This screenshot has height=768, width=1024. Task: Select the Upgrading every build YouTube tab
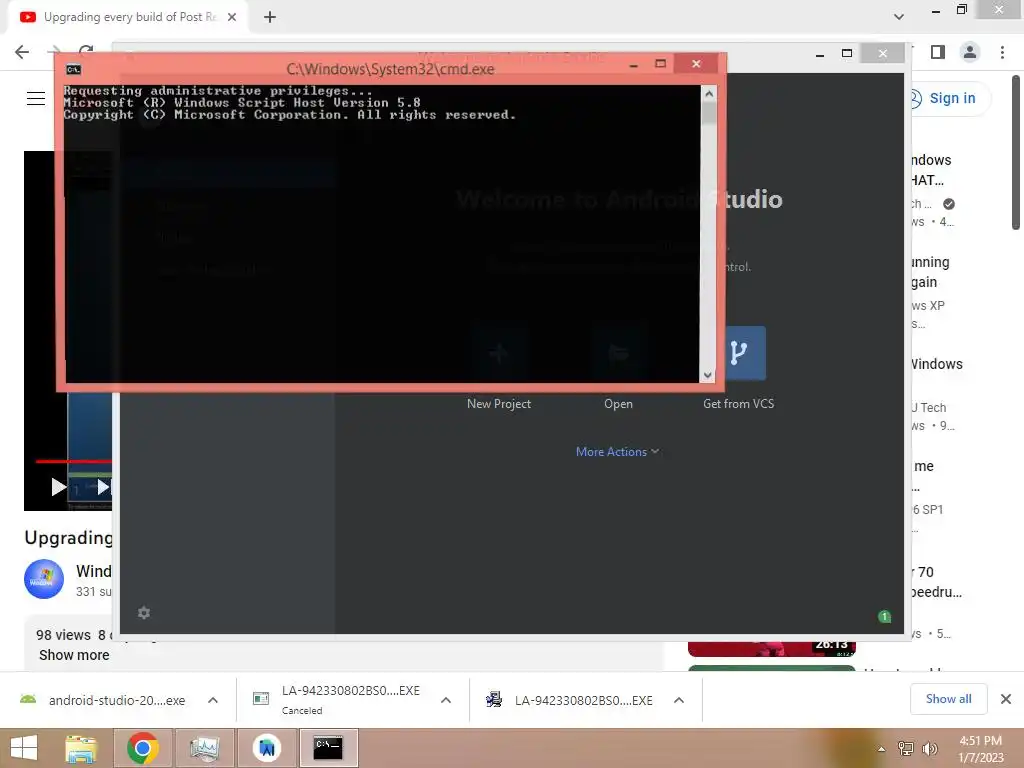(x=129, y=17)
